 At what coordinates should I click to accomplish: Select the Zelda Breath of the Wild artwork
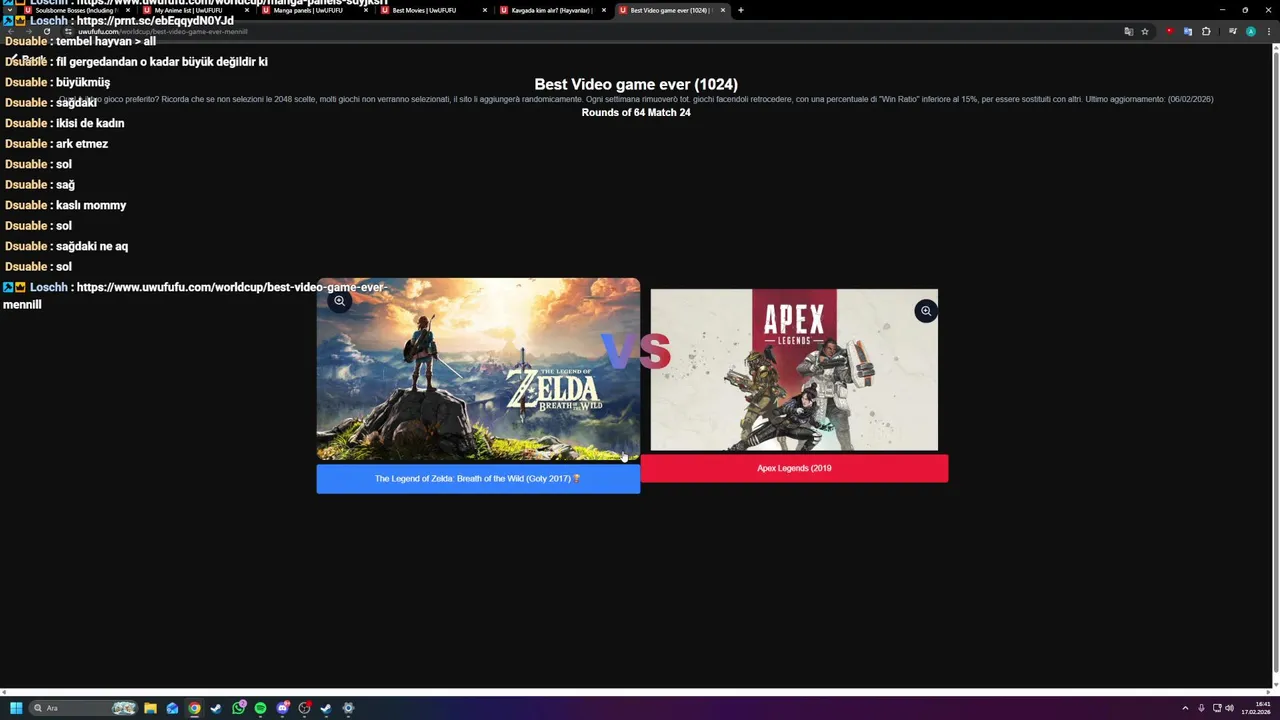pos(478,370)
